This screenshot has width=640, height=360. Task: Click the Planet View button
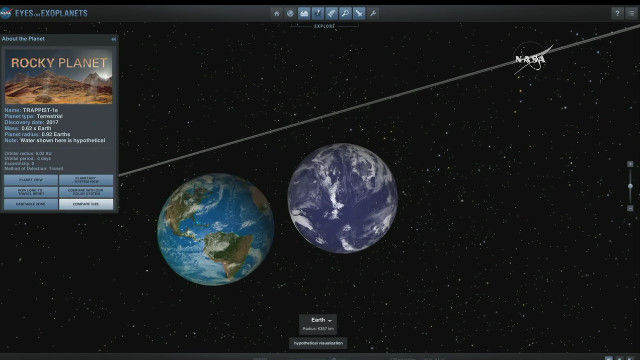31,180
